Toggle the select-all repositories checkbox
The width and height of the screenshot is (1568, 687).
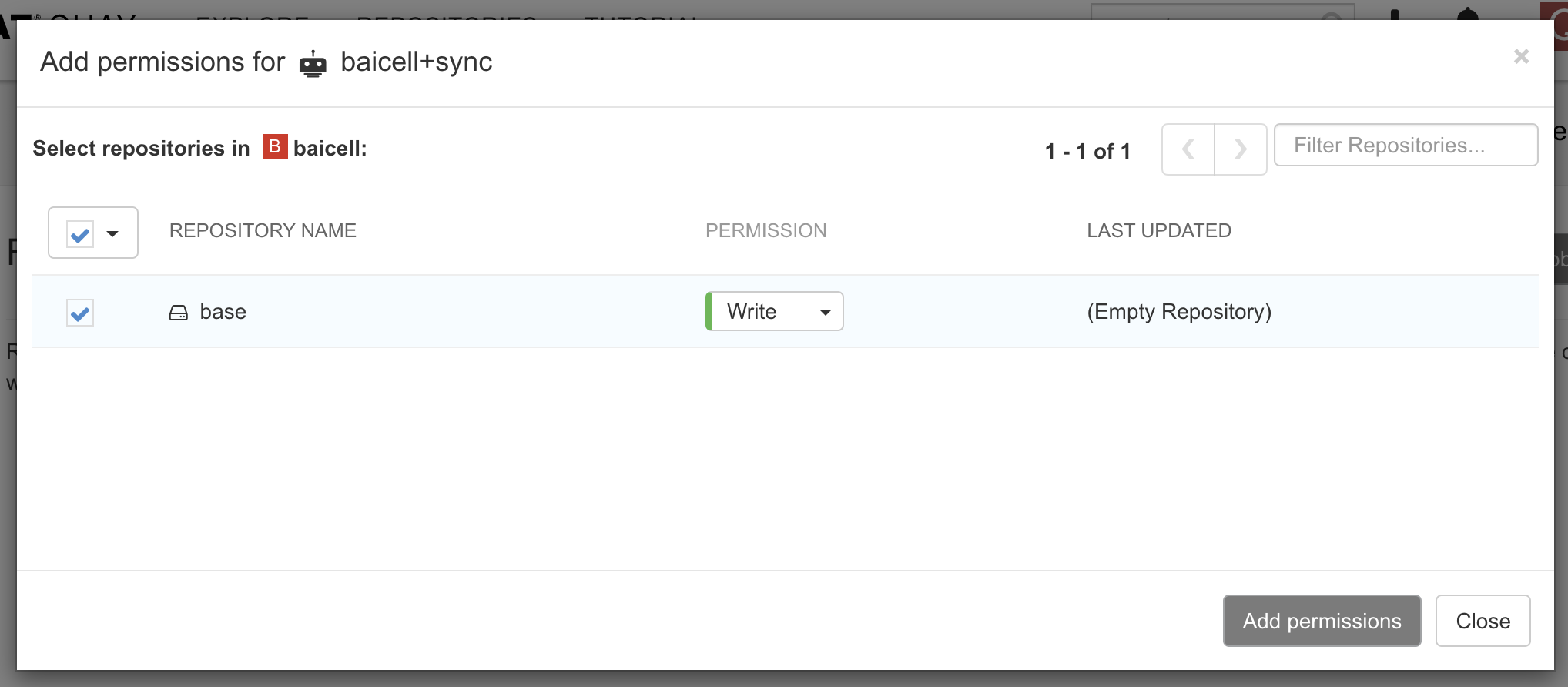click(x=80, y=234)
